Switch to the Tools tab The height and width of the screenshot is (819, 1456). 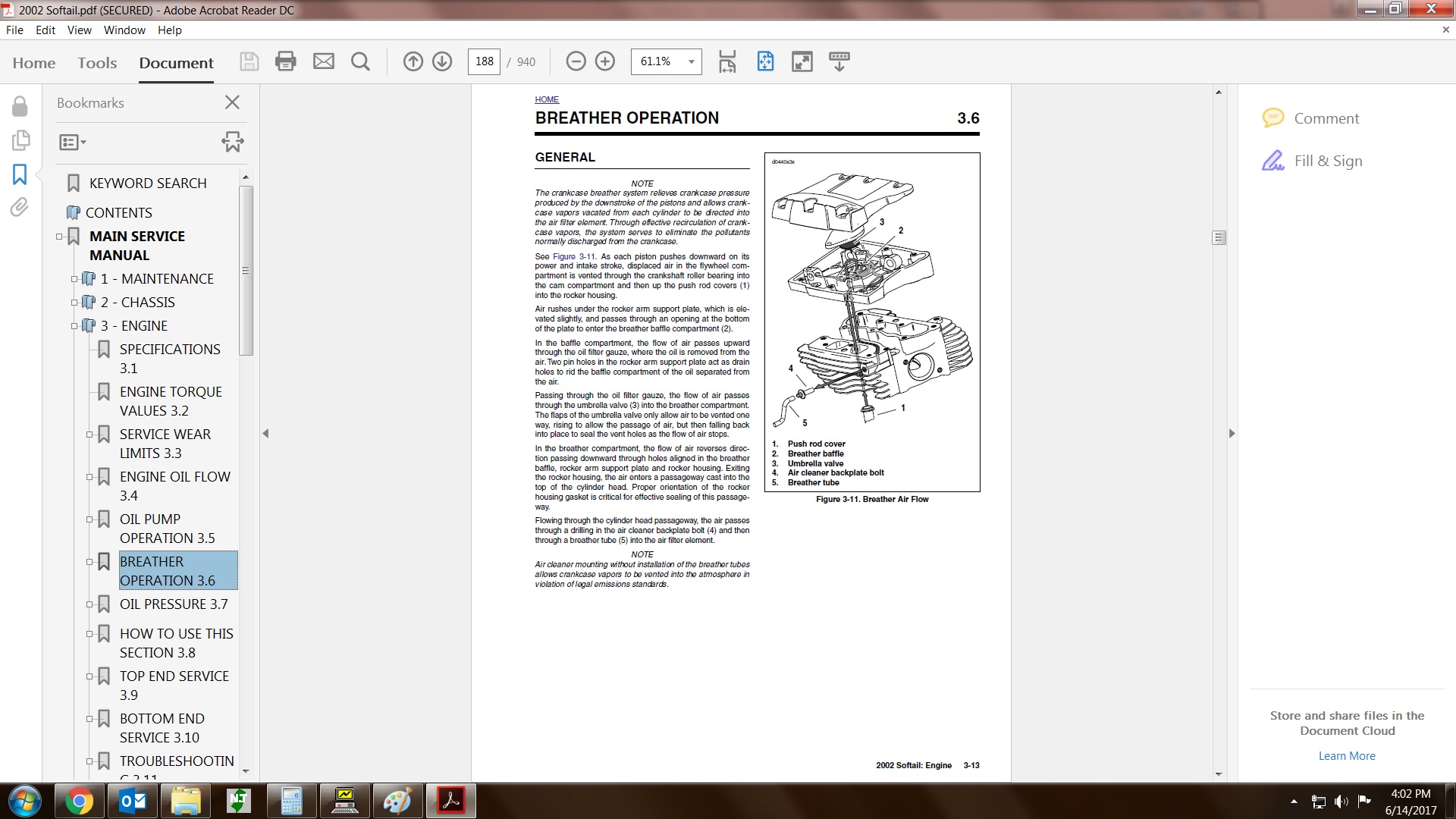pyautogui.click(x=97, y=63)
